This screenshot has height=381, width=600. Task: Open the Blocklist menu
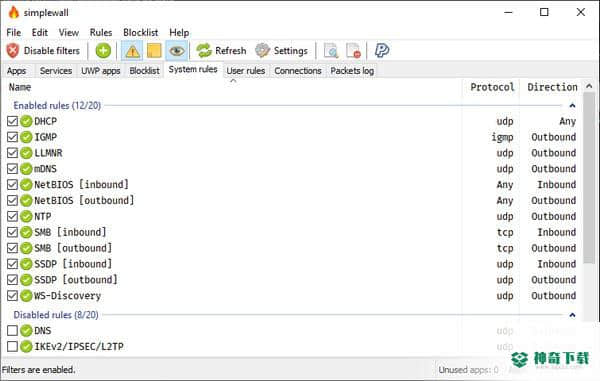point(140,33)
